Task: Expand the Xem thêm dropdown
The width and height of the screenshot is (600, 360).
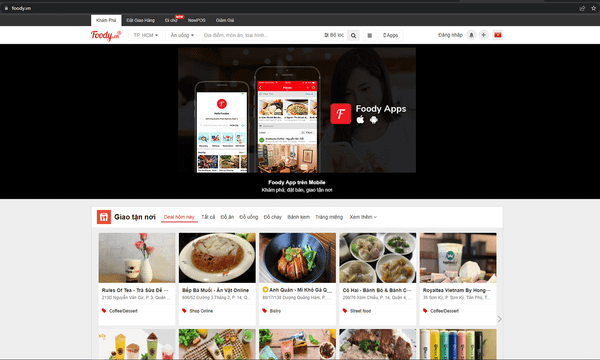Action: [x=363, y=217]
